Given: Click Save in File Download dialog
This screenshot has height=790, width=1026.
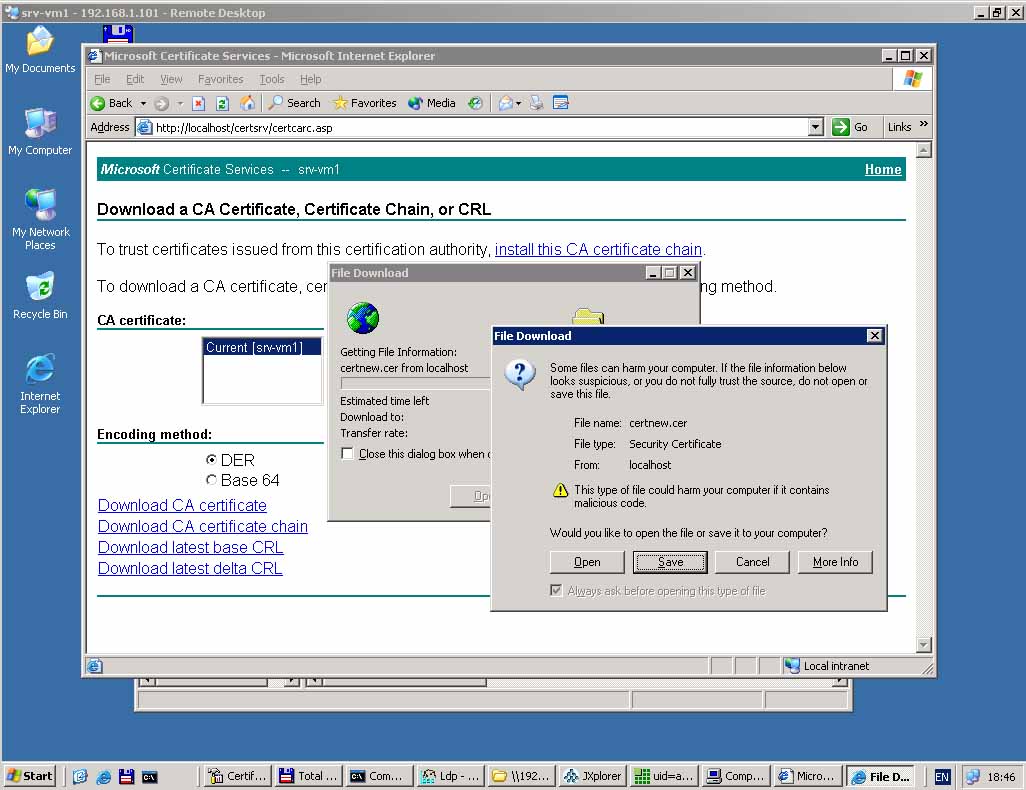Looking at the screenshot, I should [x=670, y=562].
